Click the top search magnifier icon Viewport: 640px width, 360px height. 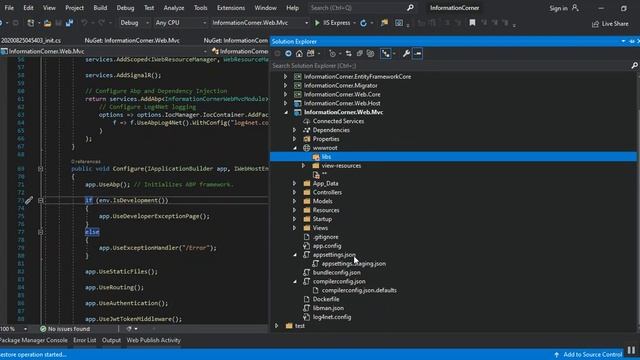[x=410, y=8]
